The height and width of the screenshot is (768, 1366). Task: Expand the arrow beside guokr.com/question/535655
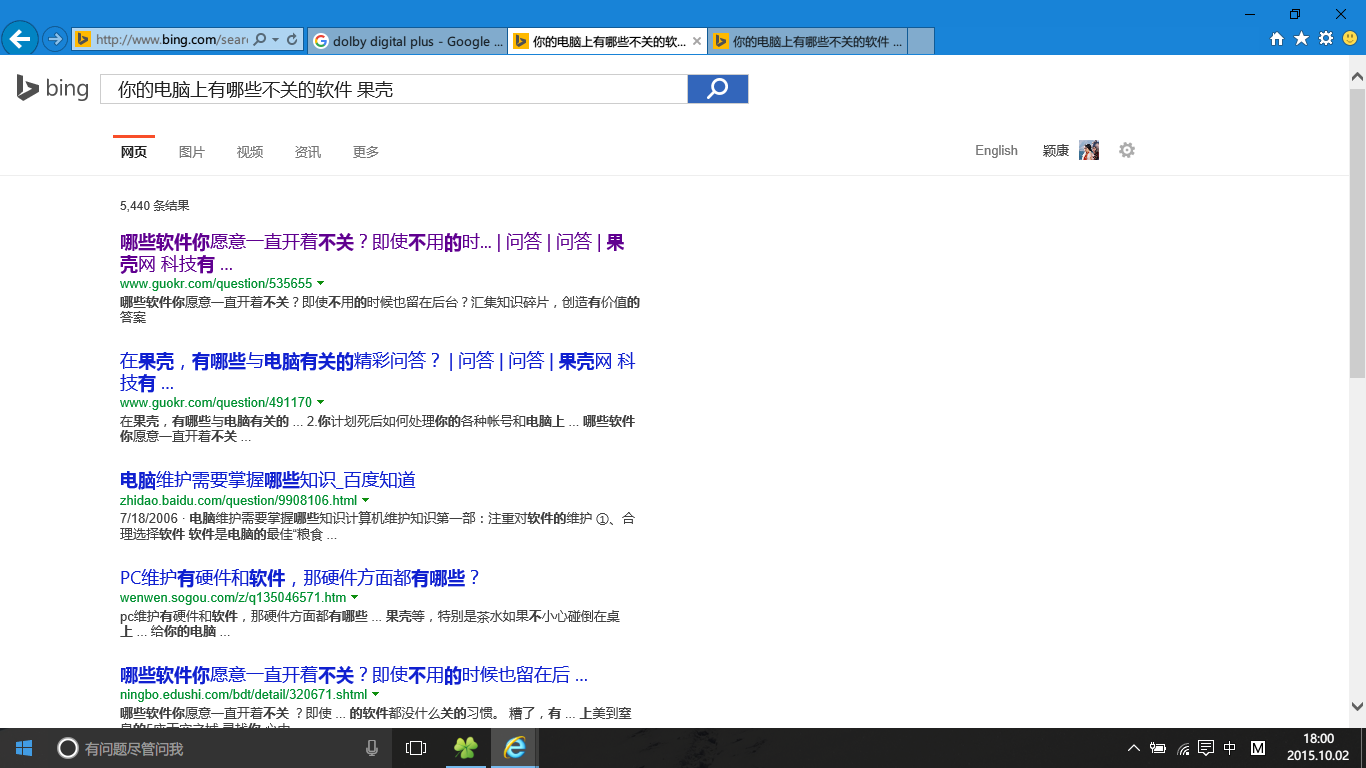tap(320, 284)
